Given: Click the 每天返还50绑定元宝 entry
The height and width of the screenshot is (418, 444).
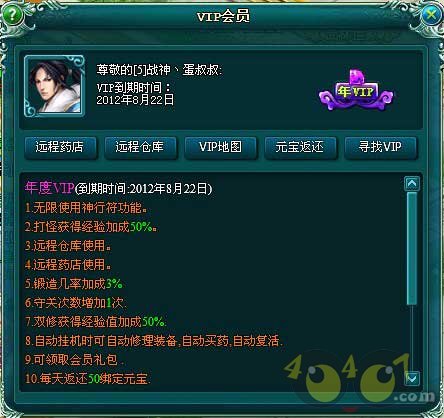Looking at the screenshot, I should [x=88, y=379].
